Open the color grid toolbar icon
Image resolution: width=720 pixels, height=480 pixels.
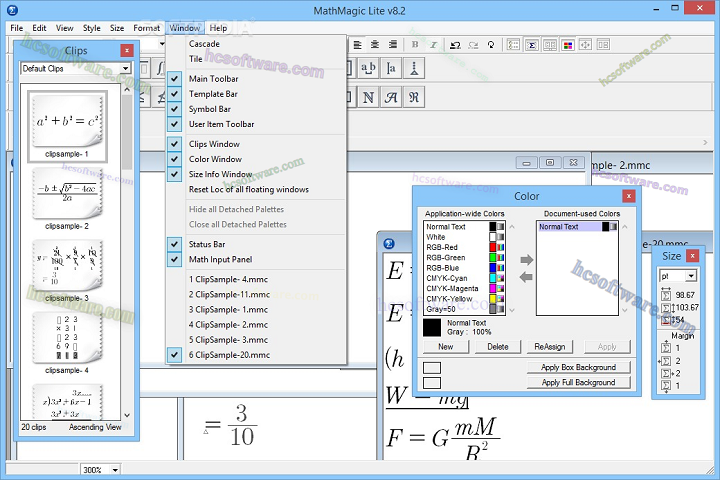tap(568, 45)
